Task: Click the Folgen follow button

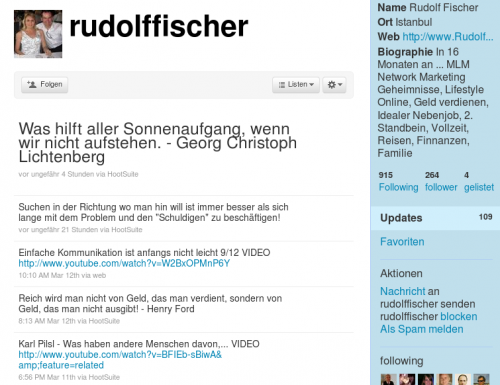Action: (45, 85)
